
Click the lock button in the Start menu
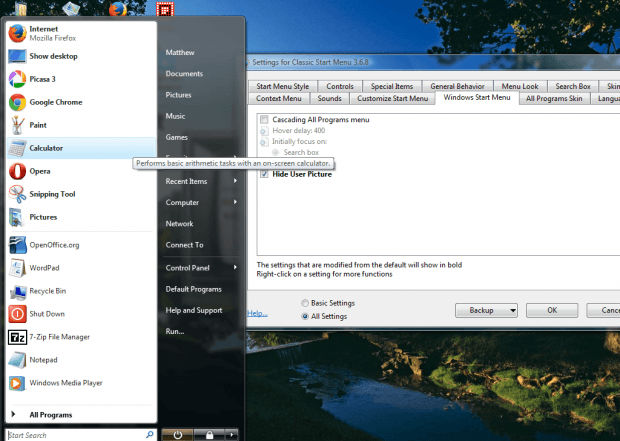(x=209, y=435)
